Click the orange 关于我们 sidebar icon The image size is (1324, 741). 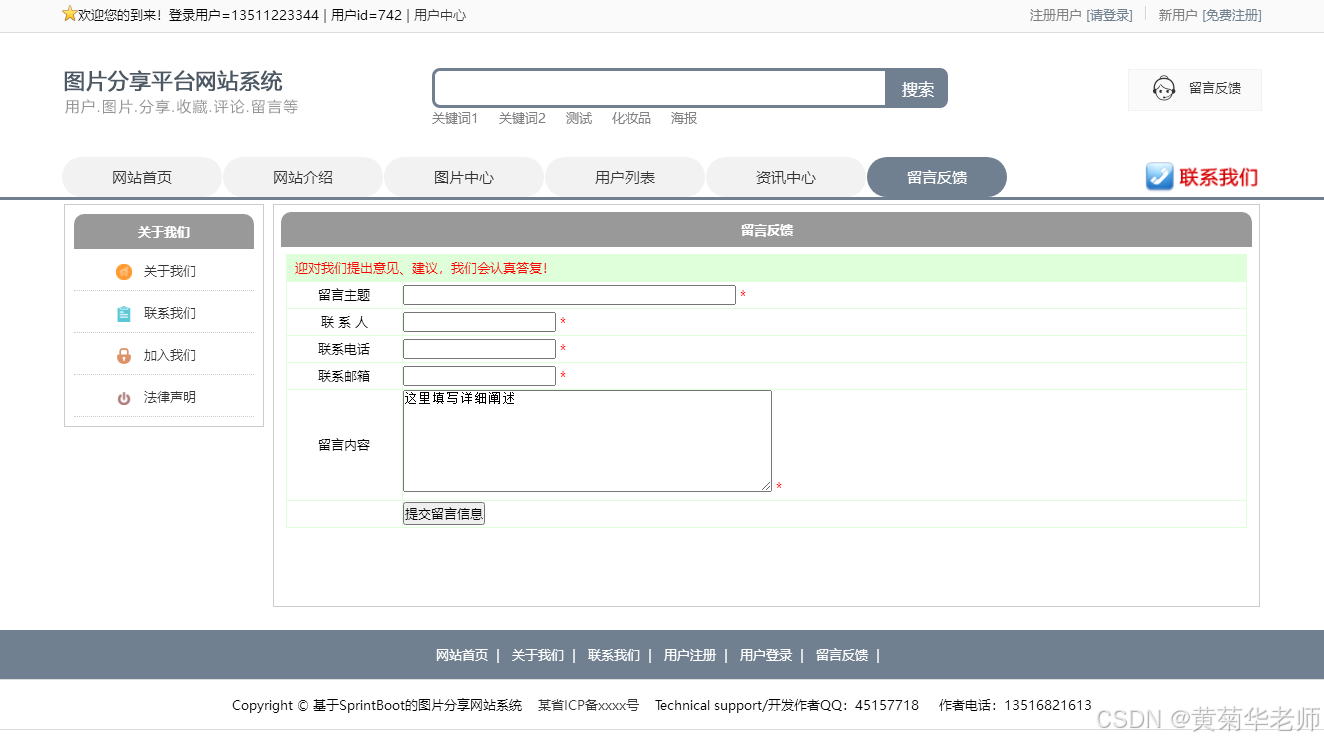coord(123,271)
